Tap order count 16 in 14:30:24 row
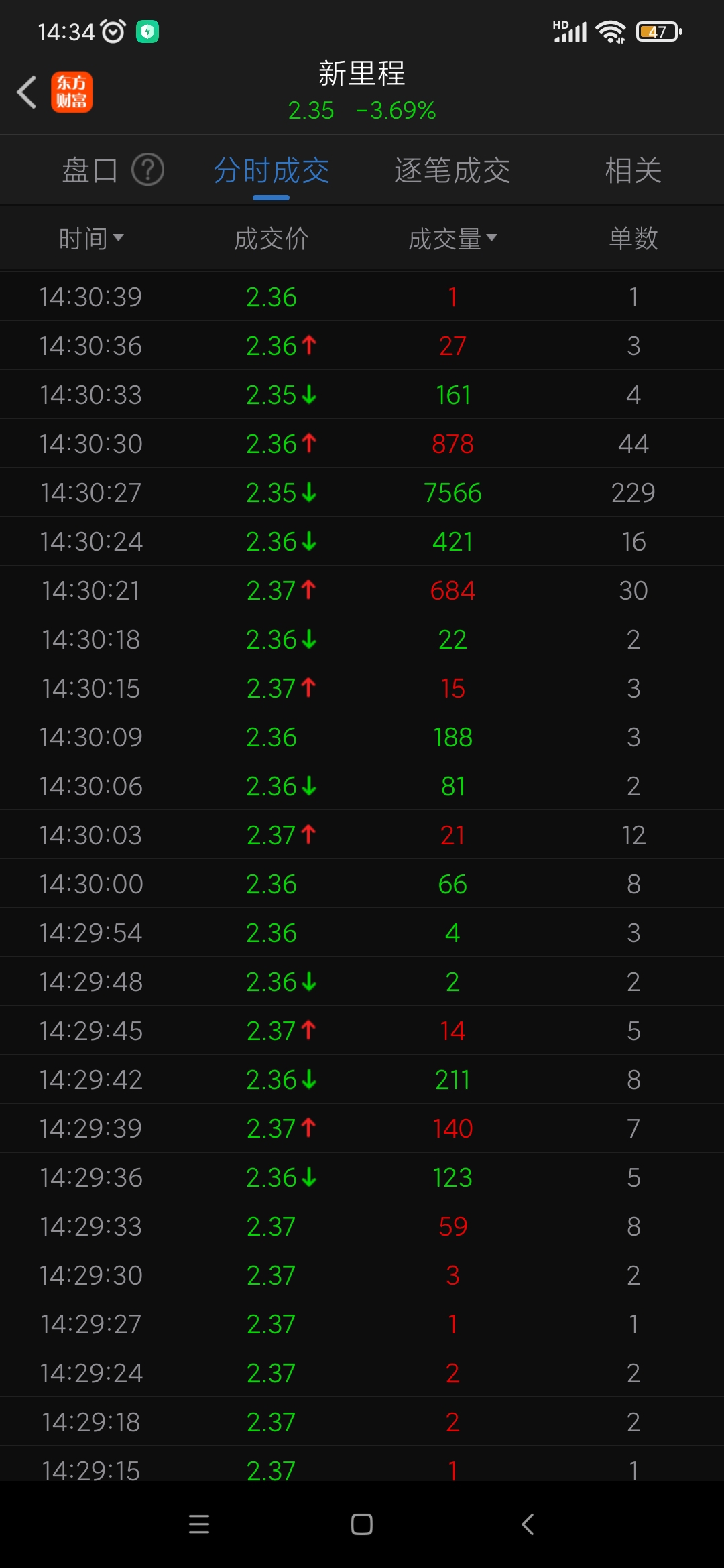Screen dimensions: 724x1568 [x=633, y=541]
